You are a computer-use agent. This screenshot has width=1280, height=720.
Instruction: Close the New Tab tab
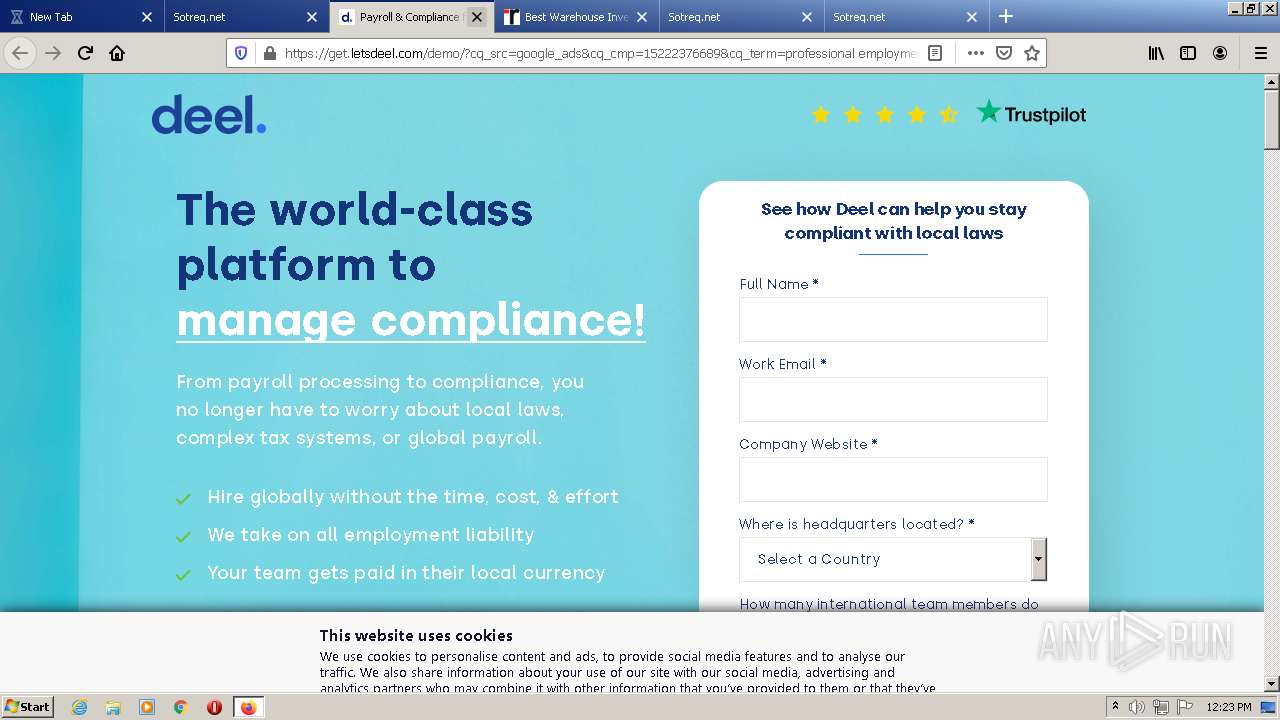(x=147, y=17)
